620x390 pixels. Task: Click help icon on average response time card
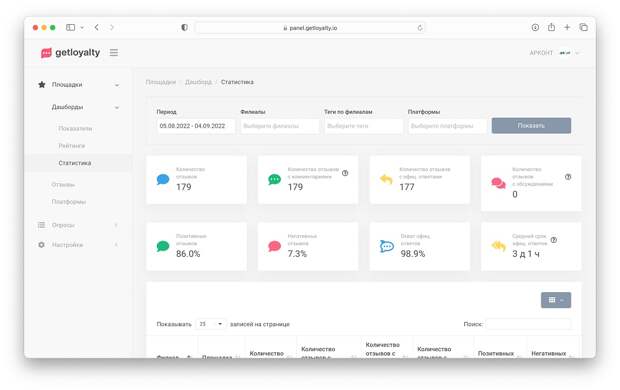554,240
